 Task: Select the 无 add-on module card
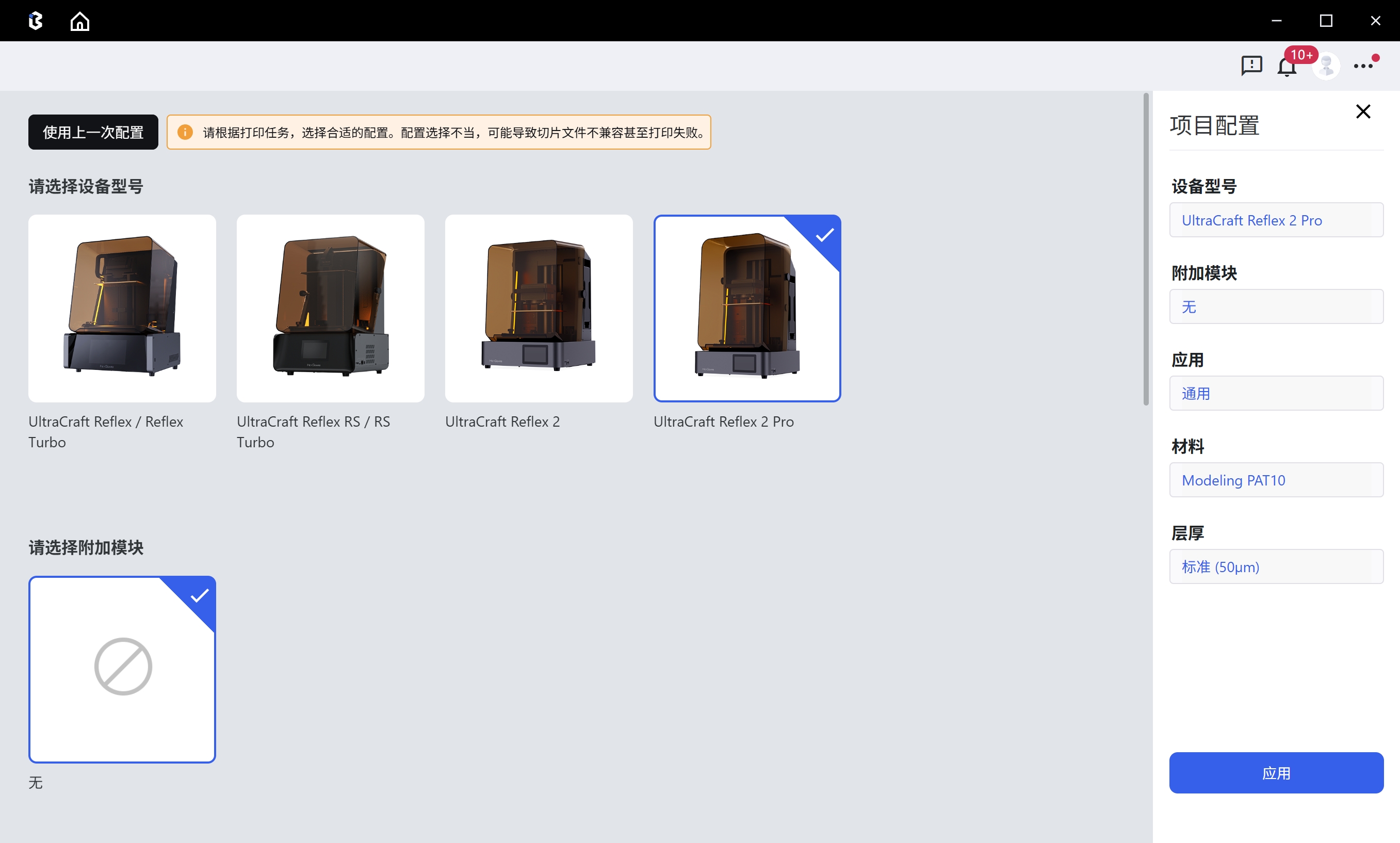(122, 669)
